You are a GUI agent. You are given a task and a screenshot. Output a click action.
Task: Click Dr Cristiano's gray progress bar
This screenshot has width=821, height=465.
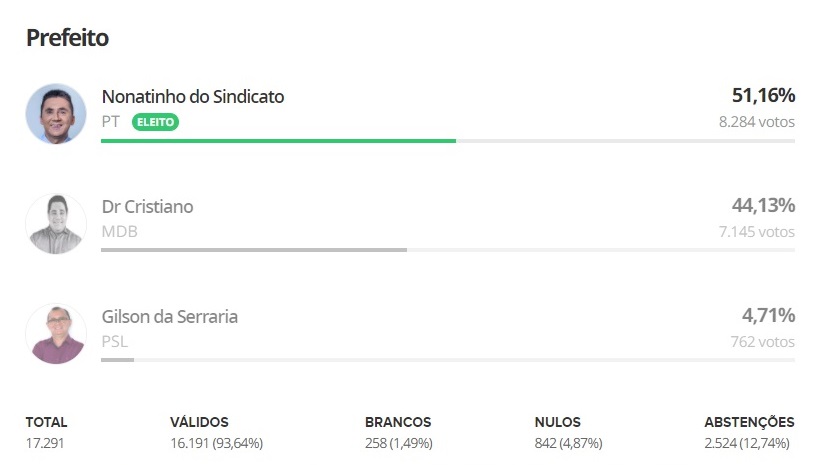[x=254, y=250]
